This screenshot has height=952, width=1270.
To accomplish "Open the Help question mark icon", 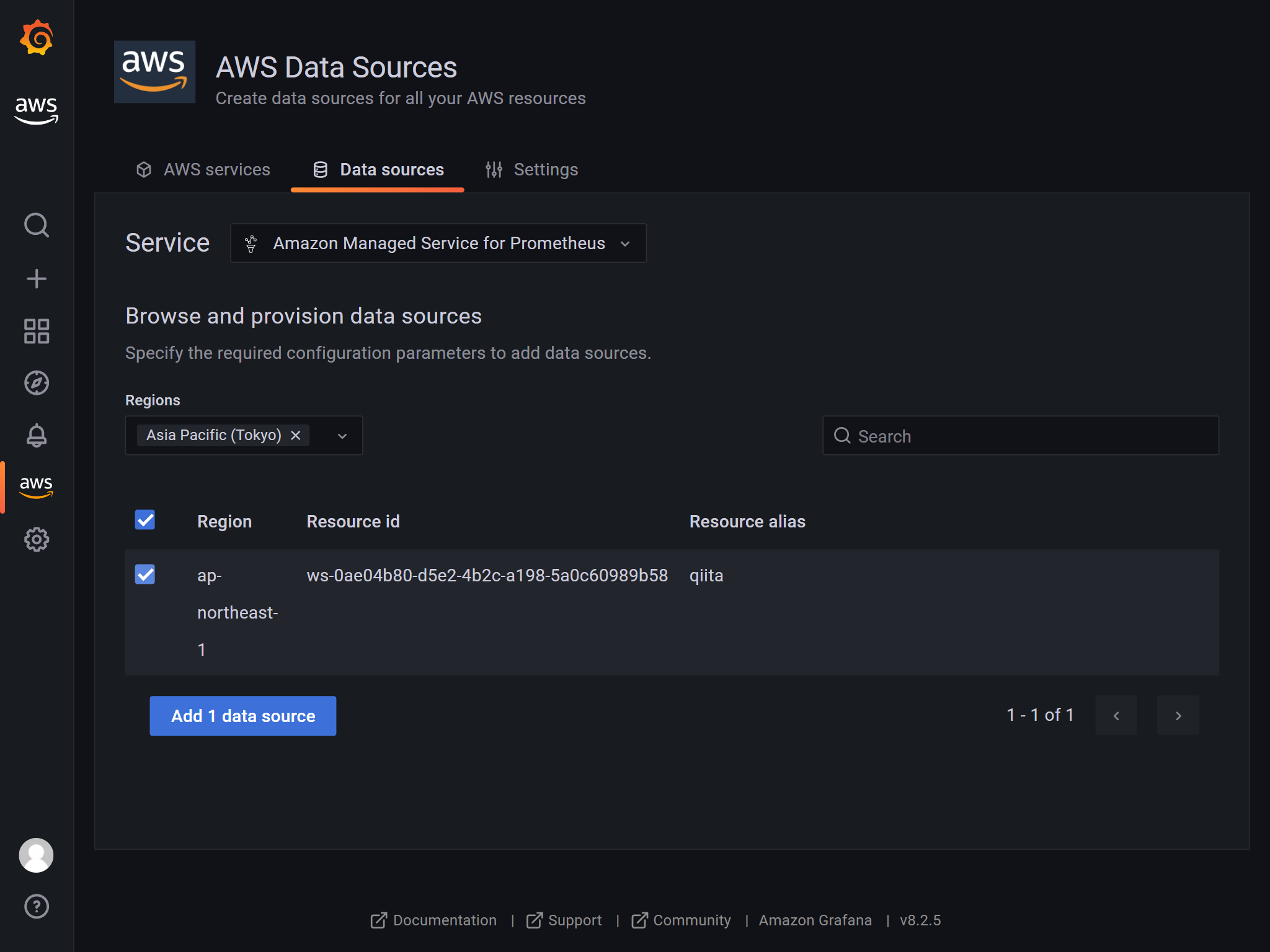I will click(36, 906).
